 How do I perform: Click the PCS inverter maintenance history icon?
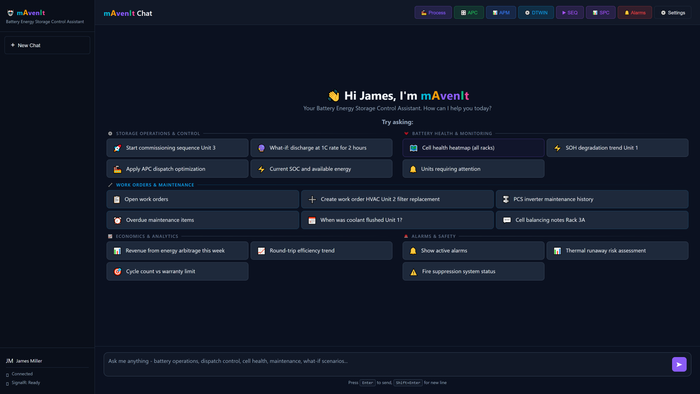coord(506,199)
